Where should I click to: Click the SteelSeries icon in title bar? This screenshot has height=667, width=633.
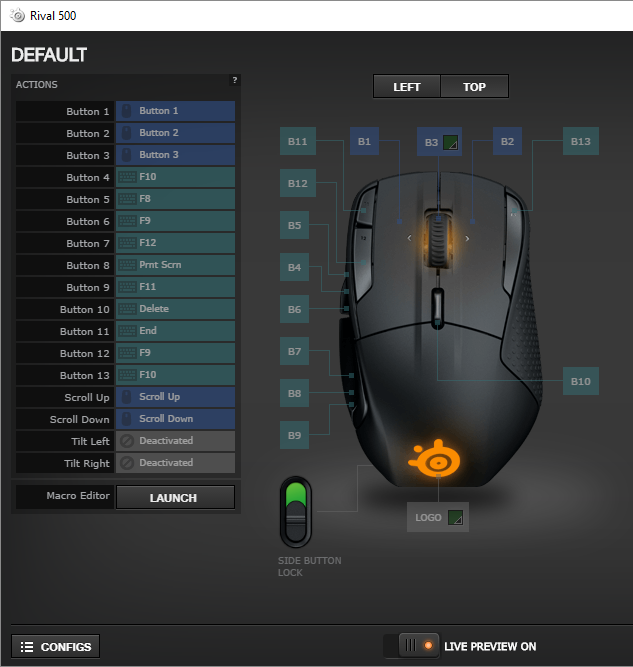coord(17,16)
